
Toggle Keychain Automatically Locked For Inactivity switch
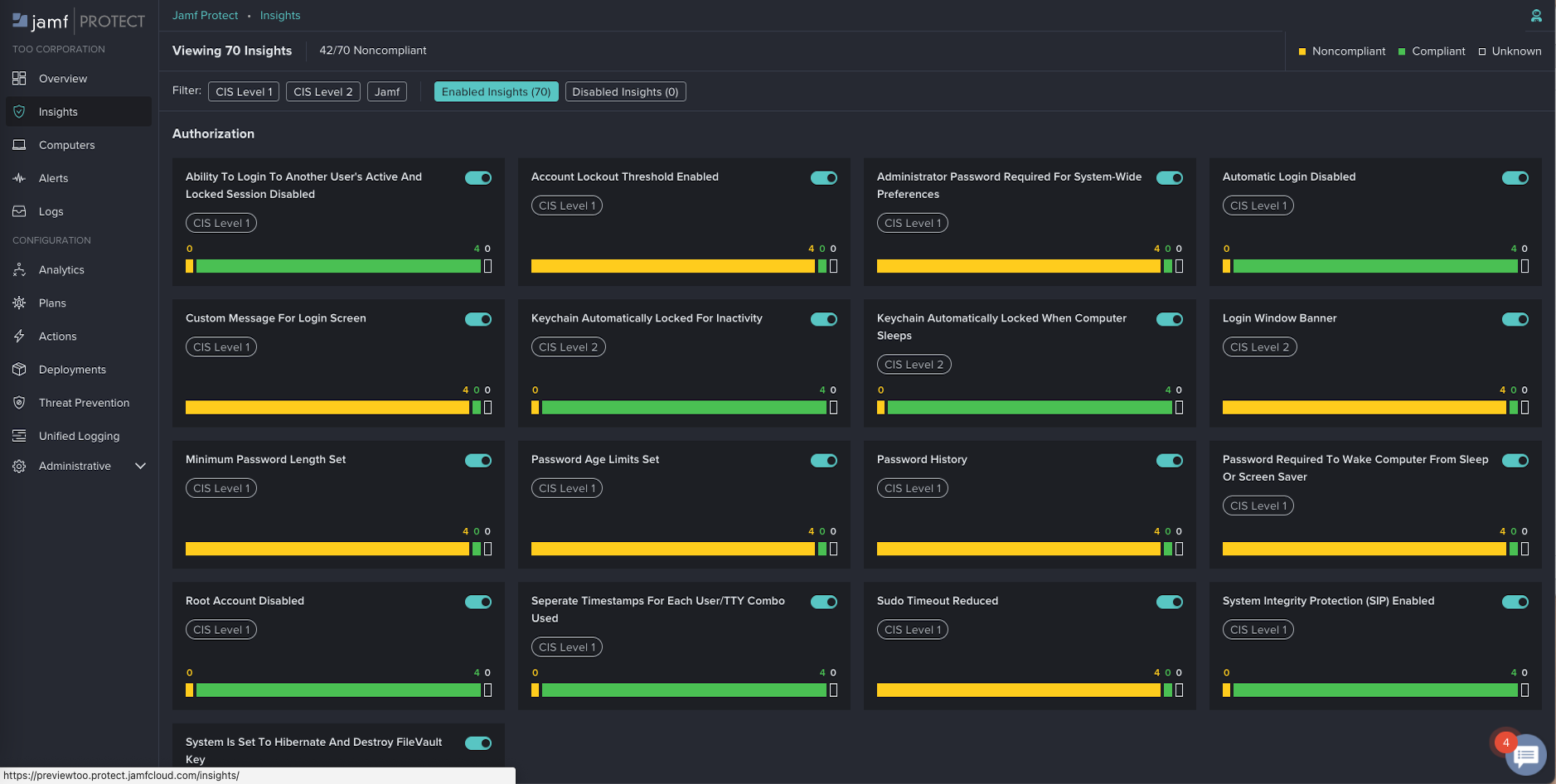click(x=824, y=320)
